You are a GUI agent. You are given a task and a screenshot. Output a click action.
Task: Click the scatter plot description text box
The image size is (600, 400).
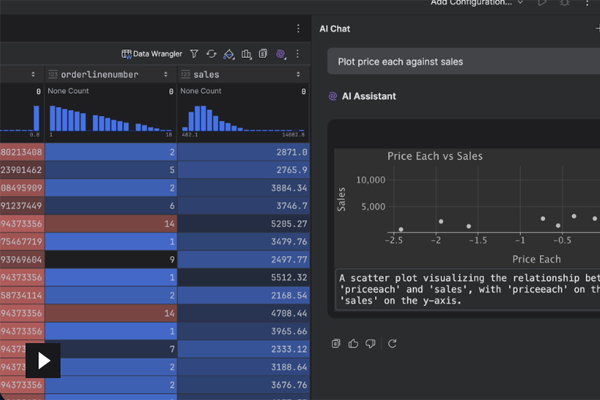(468, 289)
